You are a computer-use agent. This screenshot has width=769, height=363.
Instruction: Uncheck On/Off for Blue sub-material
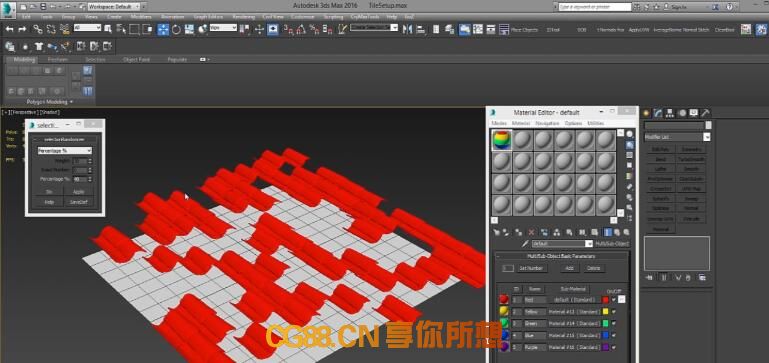(614, 335)
